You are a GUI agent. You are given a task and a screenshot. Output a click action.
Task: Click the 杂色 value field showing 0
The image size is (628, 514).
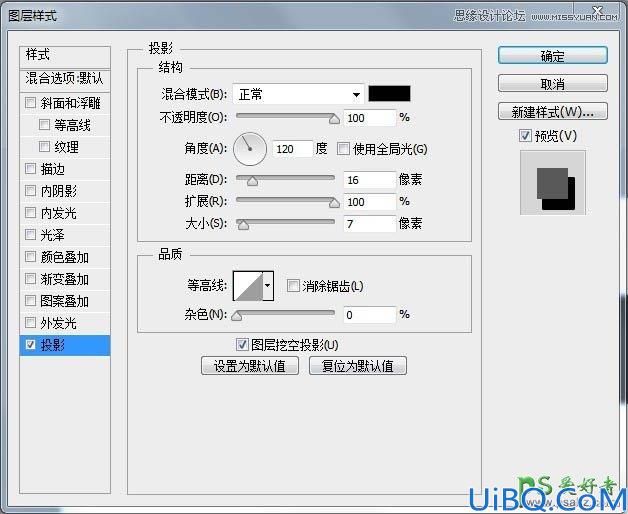tap(370, 315)
